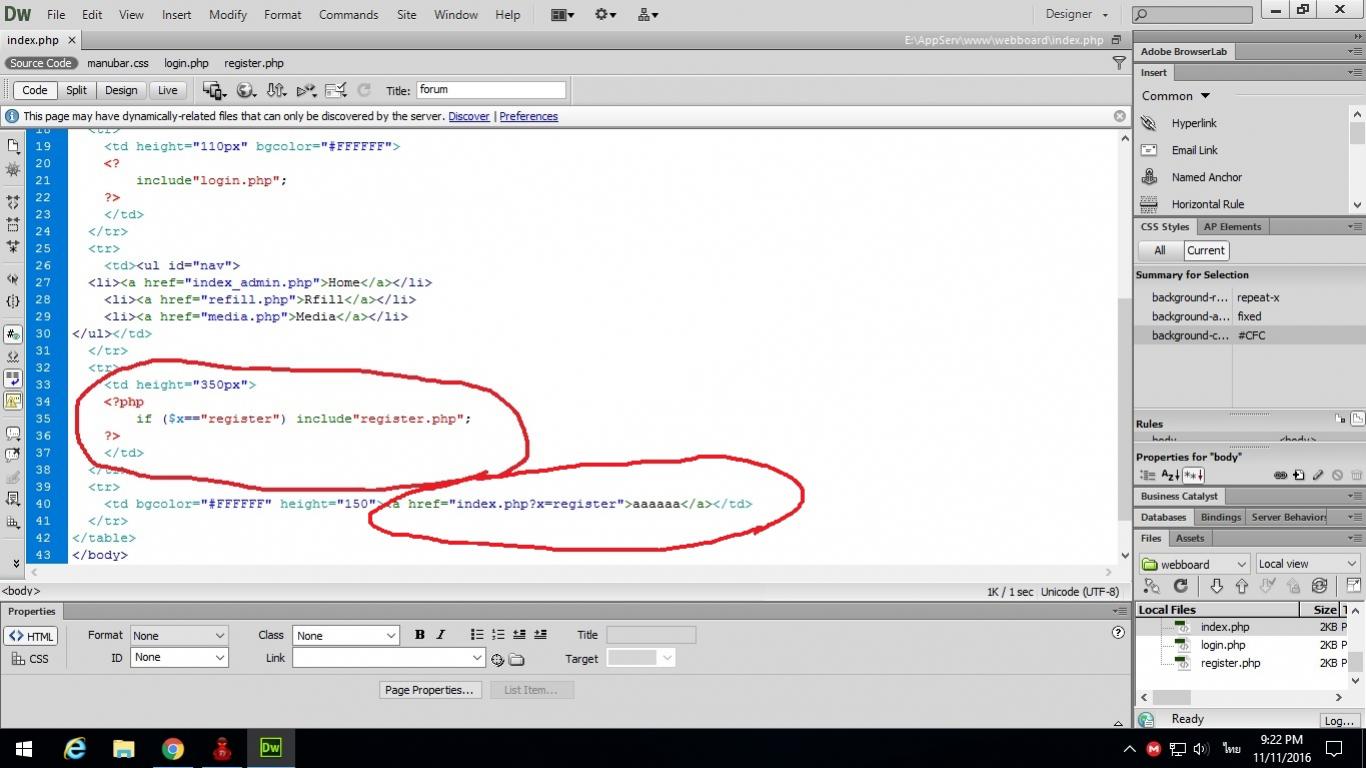Toggle Italic in Properties panel

click(440, 635)
